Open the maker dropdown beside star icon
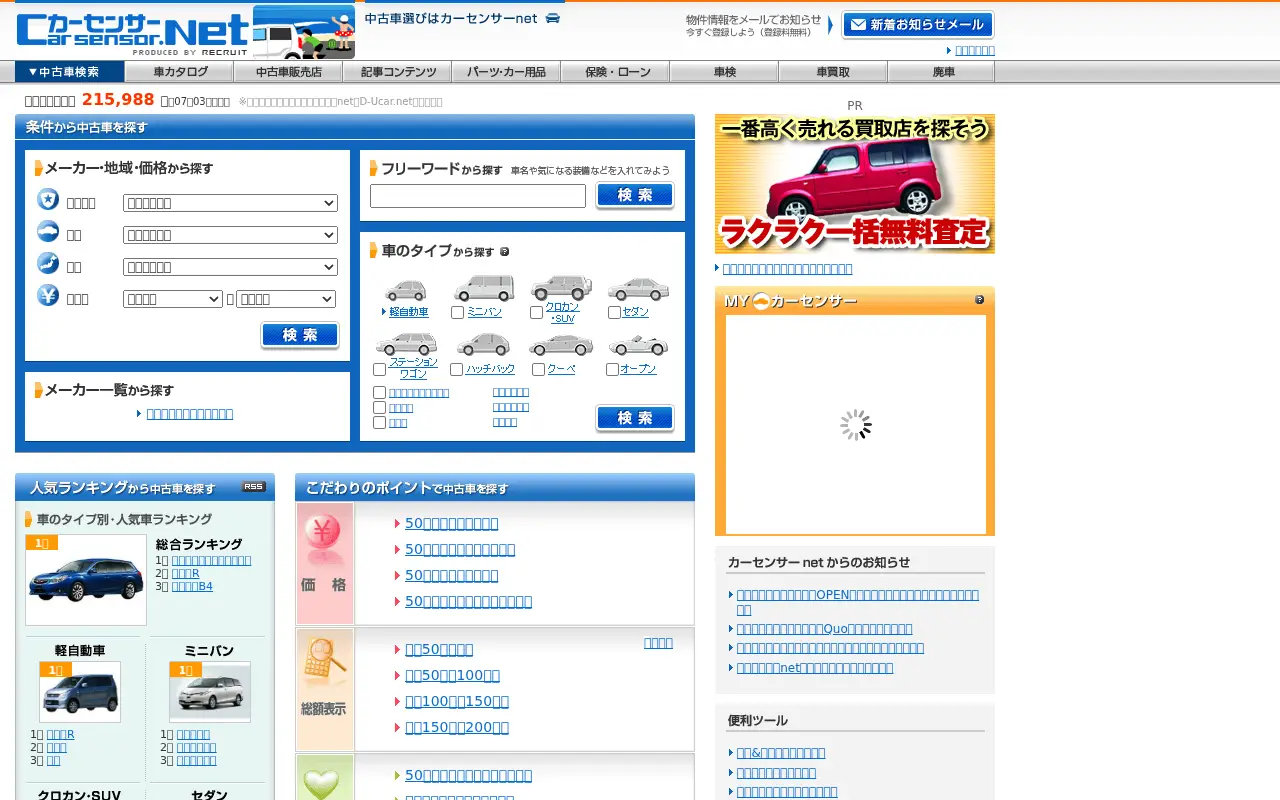 (230, 203)
